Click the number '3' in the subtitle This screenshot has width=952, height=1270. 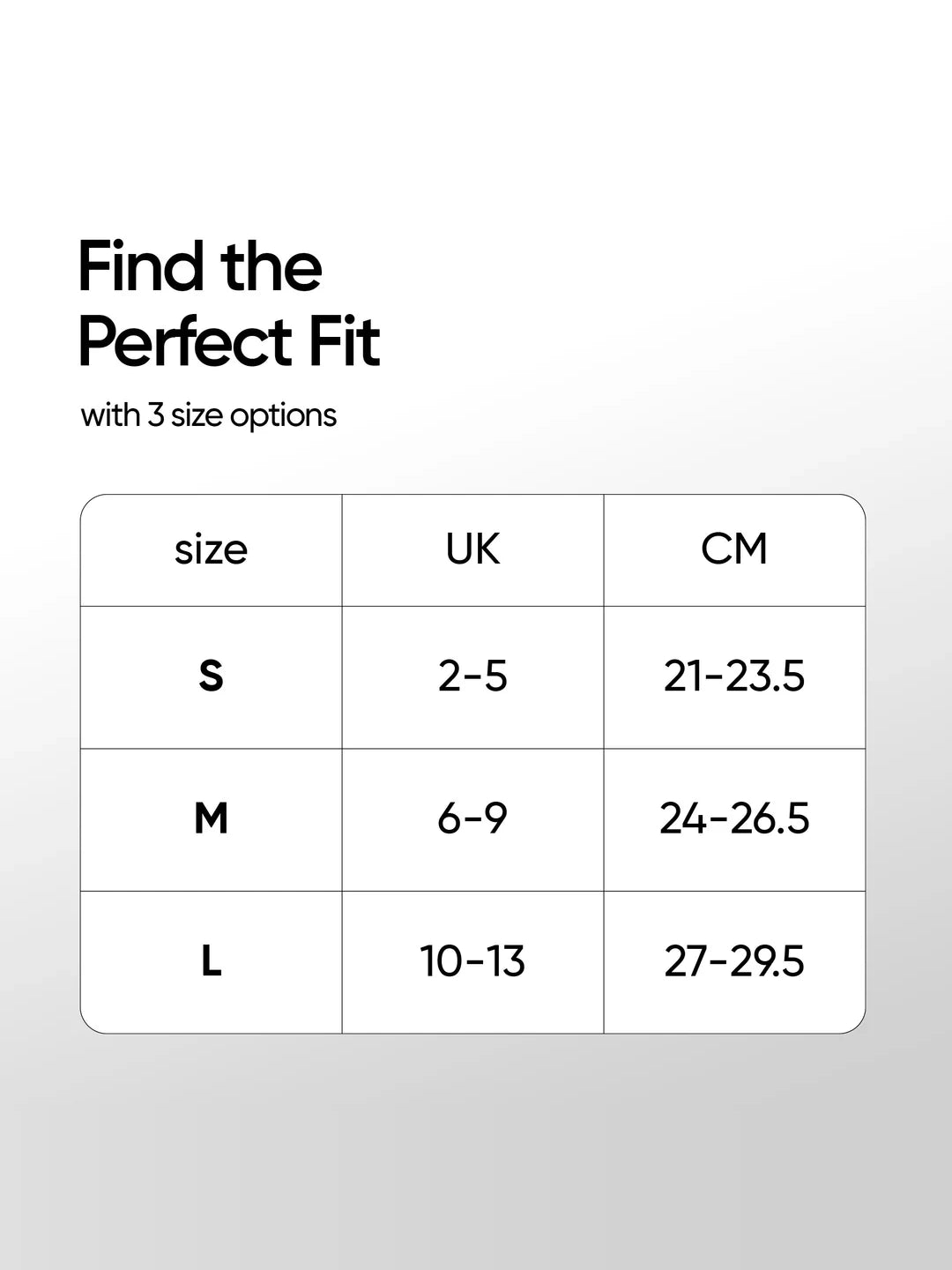pos(155,415)
